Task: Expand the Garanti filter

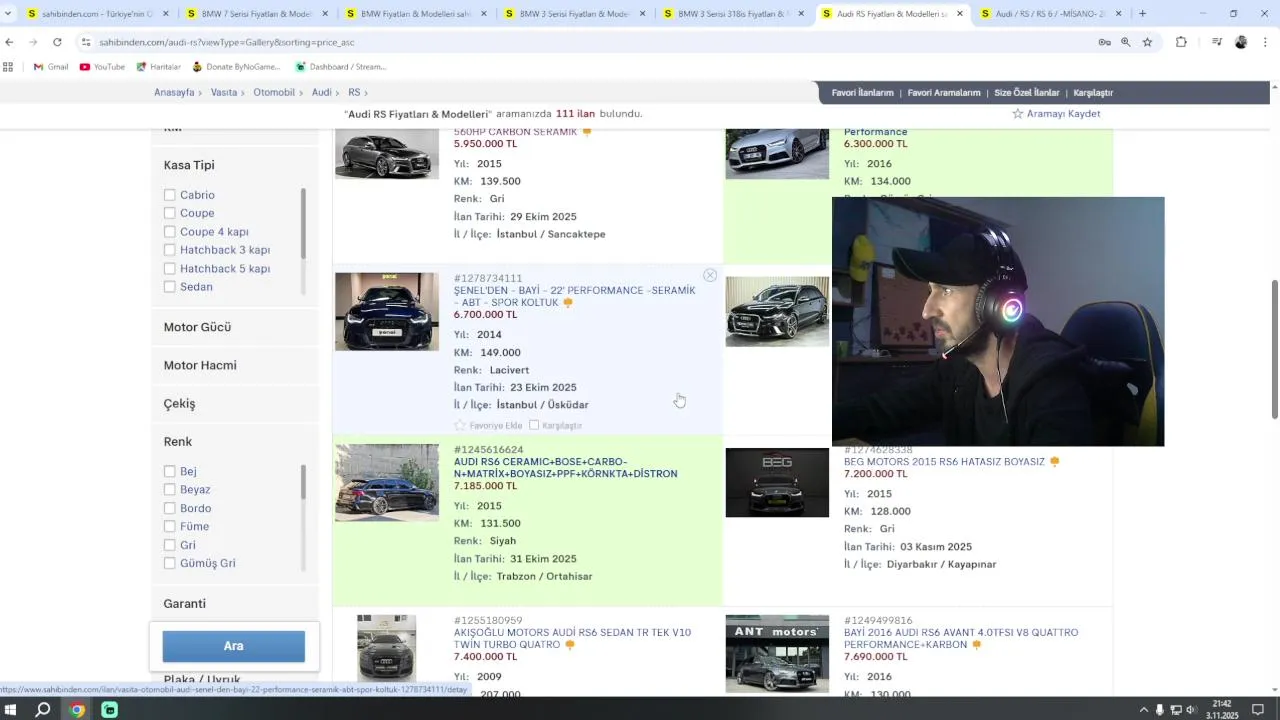Action: click(x=184, y=604)
